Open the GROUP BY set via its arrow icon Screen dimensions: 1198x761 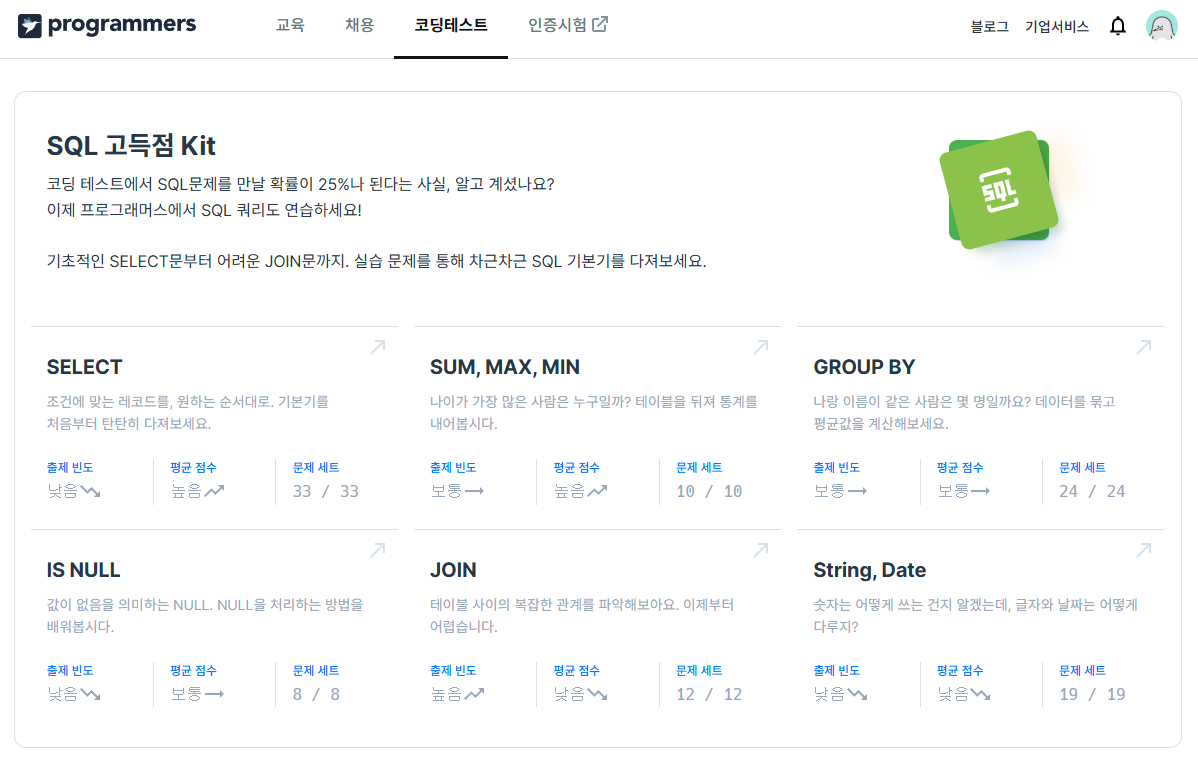1143,347
